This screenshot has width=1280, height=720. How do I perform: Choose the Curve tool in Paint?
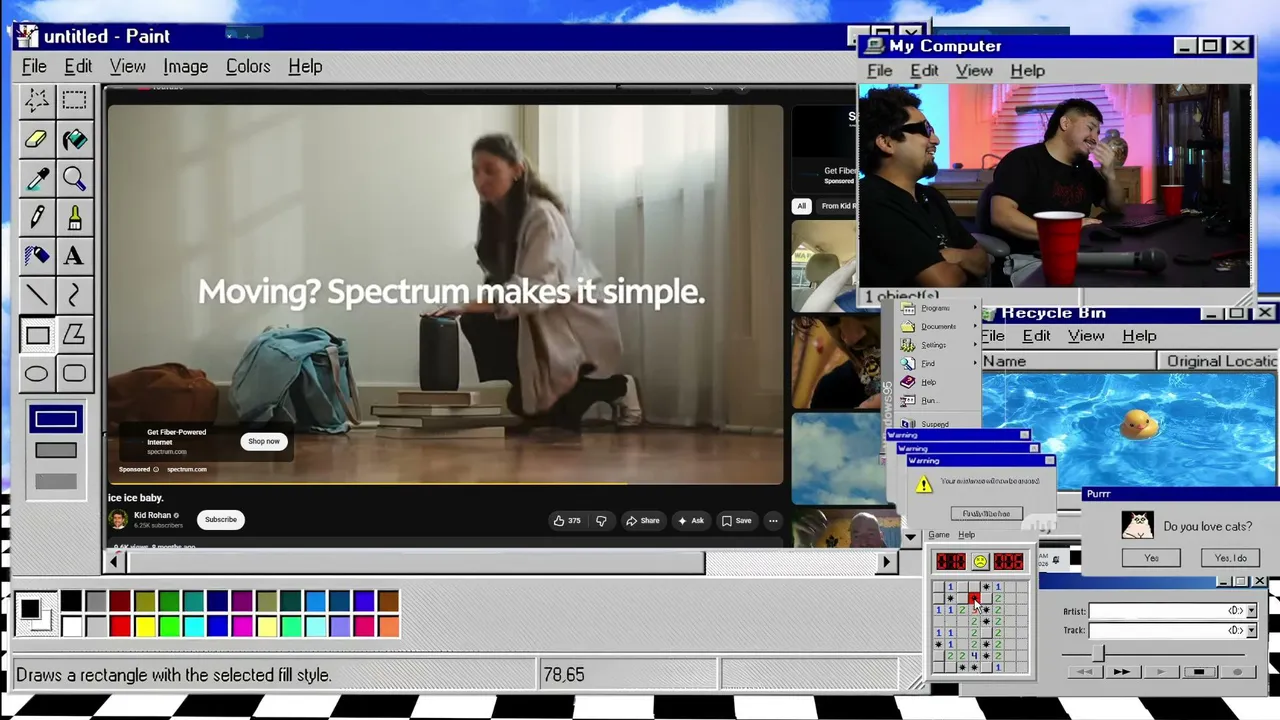(x=74, y=295)
